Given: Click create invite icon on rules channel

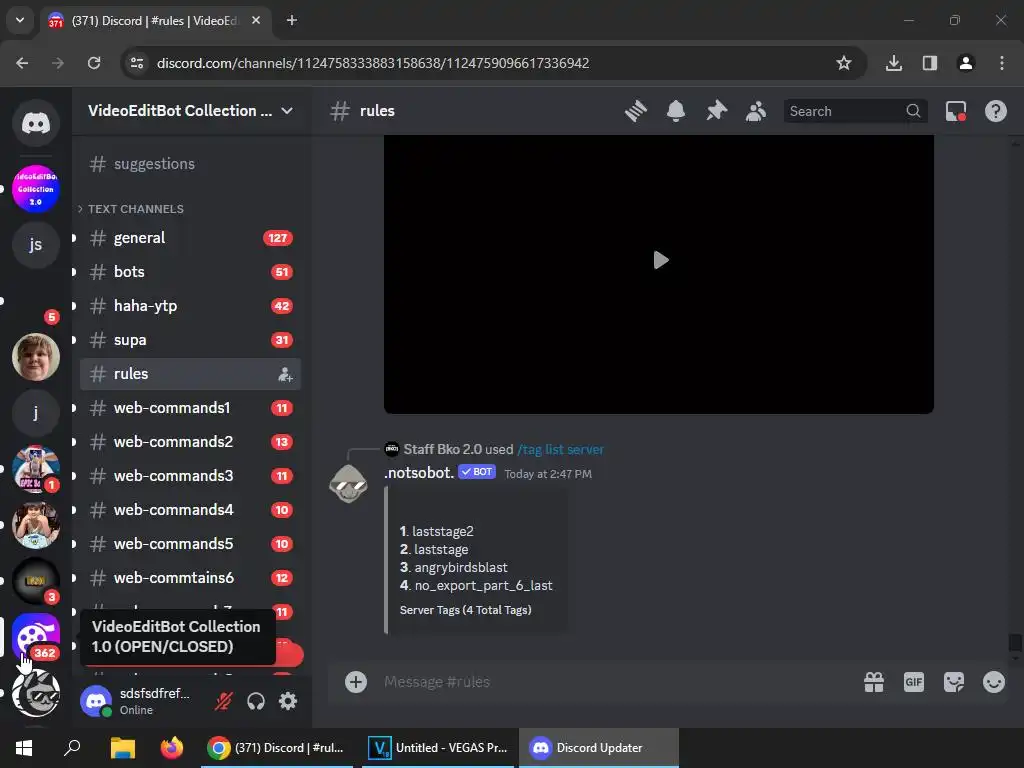Looking at the screenshot, I should pos(285,374).
